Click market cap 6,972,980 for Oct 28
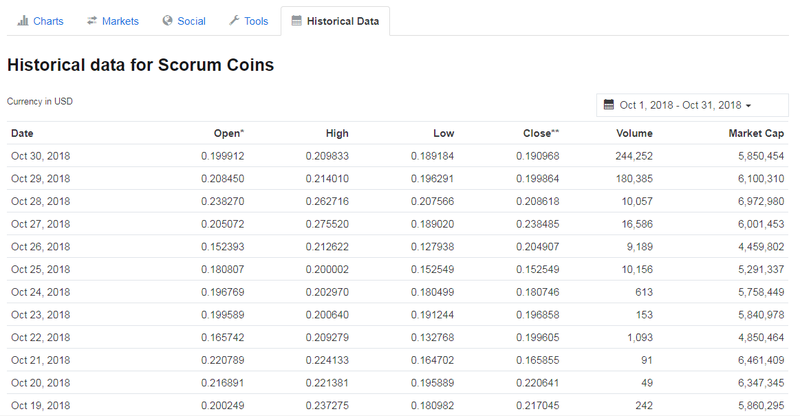Viewport: 800px width, 416px height. click(761, 201)
